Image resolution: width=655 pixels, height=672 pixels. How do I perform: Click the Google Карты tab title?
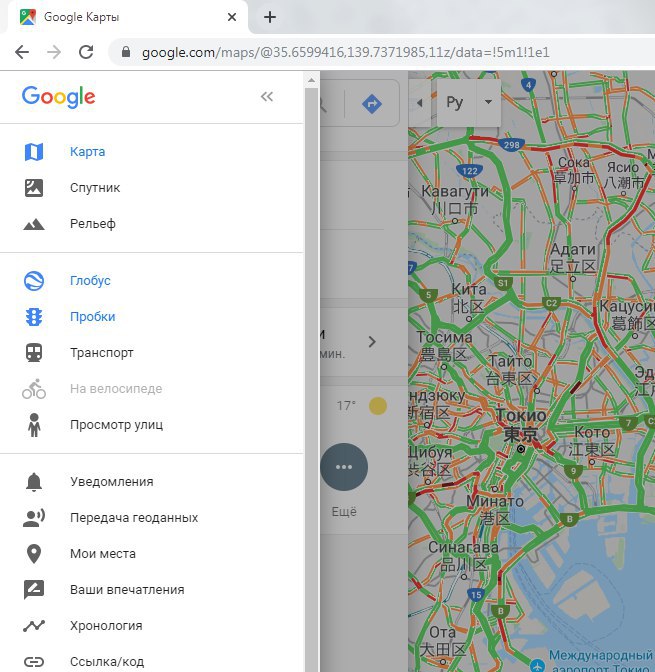tap(81, 17)
